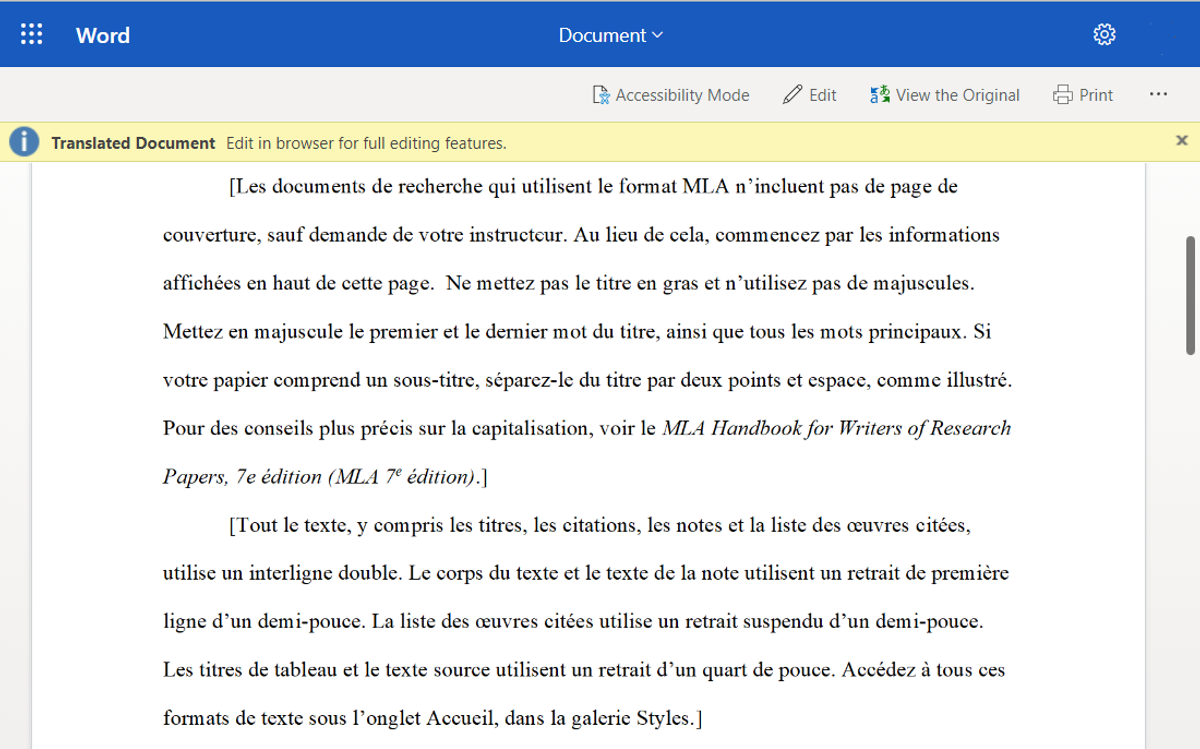Click the info icon on the notification banner
This screenshot has width=1200, height=749.
tap(22, 141)
